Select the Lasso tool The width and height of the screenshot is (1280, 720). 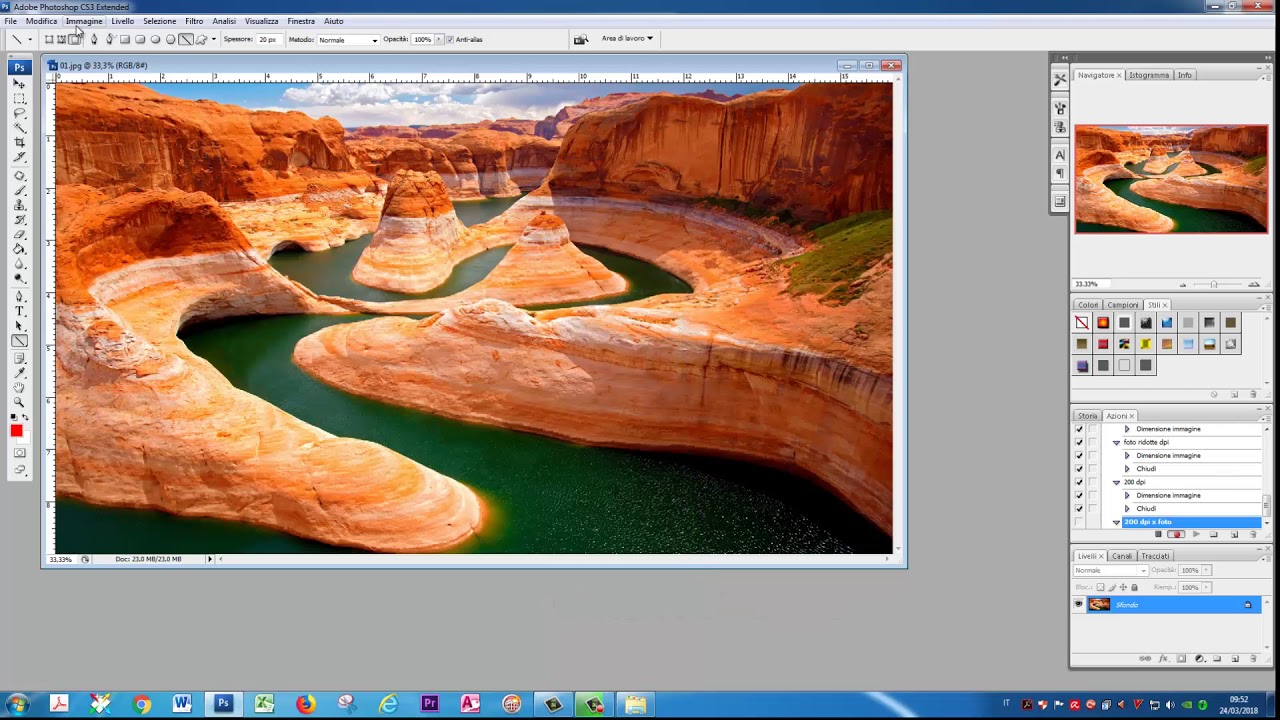click(19, 112)
